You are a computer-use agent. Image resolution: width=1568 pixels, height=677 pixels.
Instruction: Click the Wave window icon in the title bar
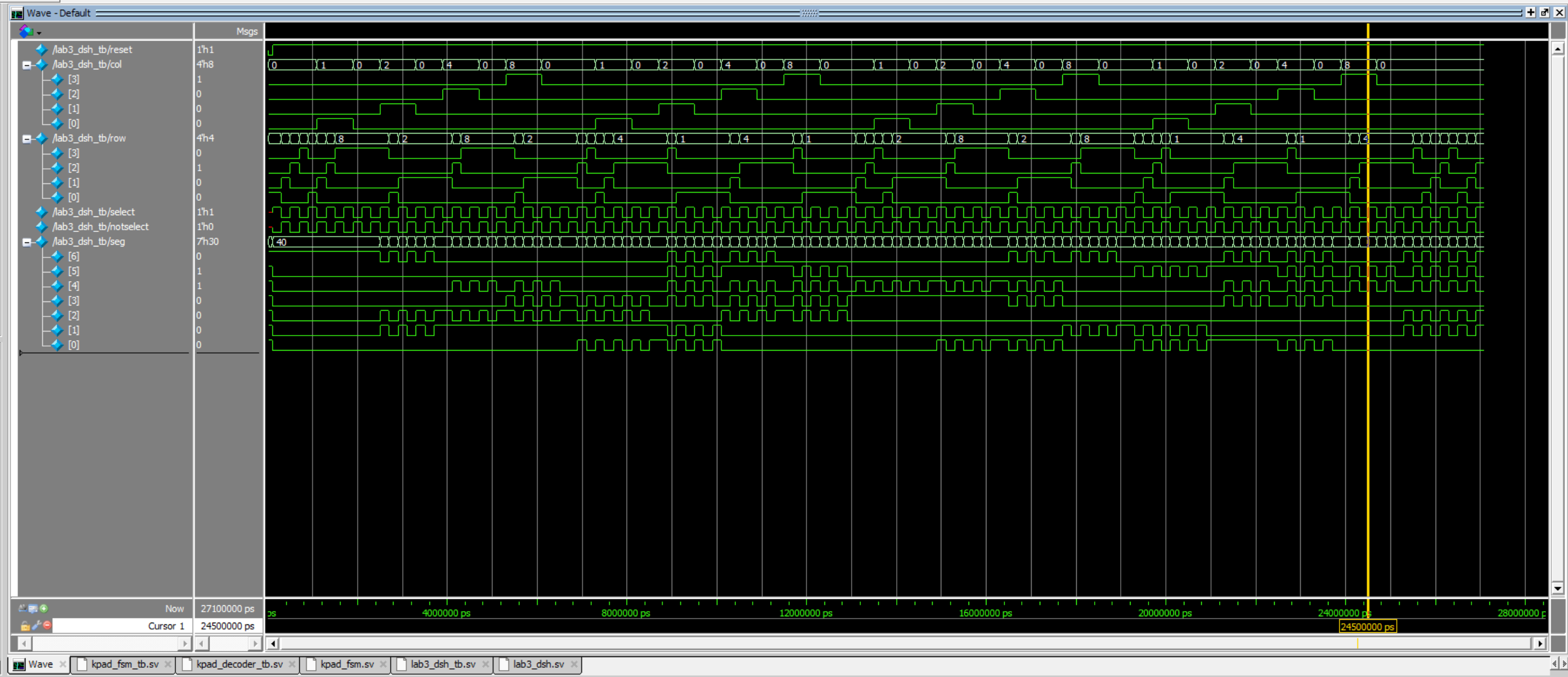click(16, 12)
